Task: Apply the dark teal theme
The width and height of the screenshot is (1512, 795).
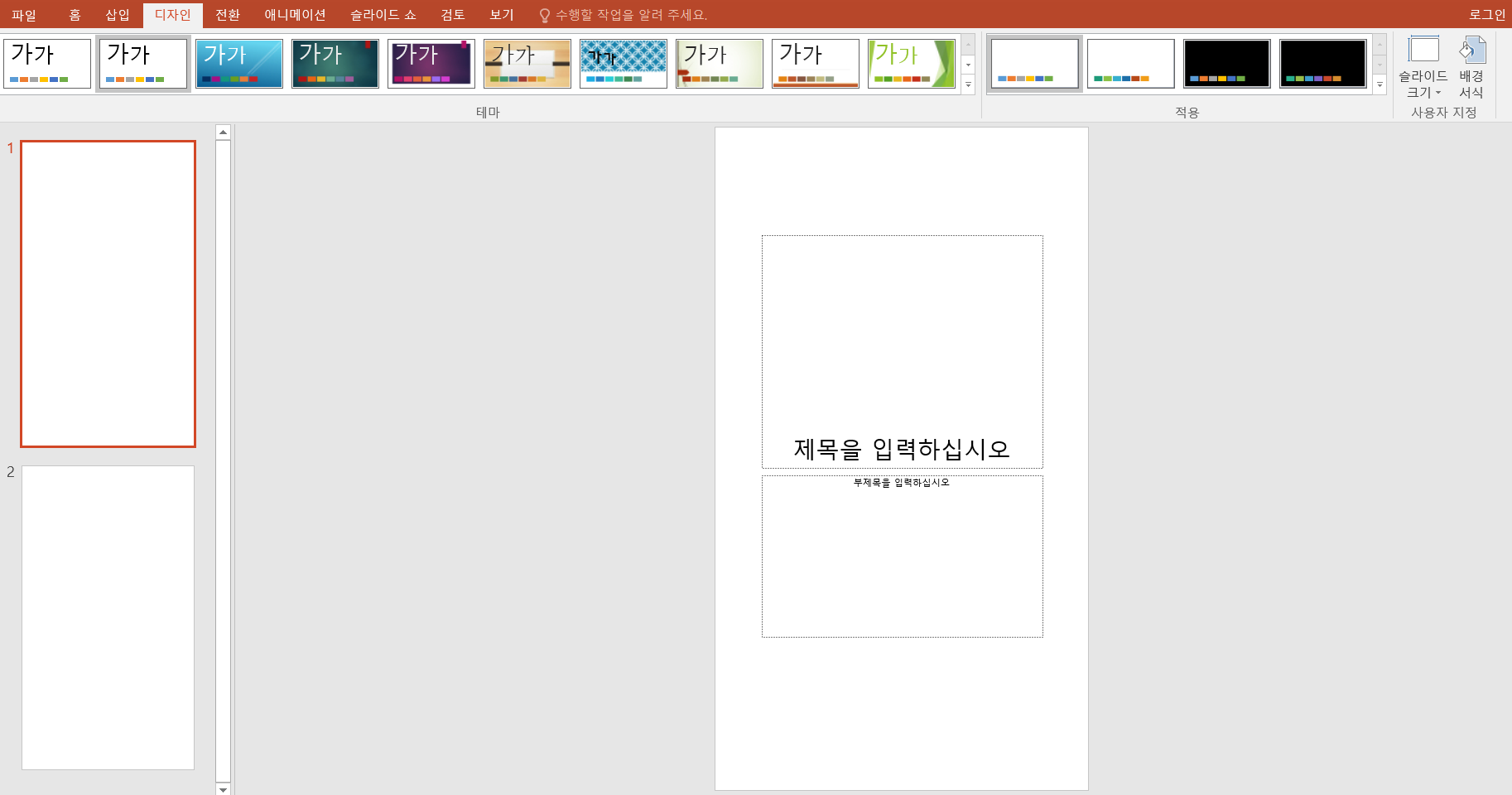Action: point(335,64)
